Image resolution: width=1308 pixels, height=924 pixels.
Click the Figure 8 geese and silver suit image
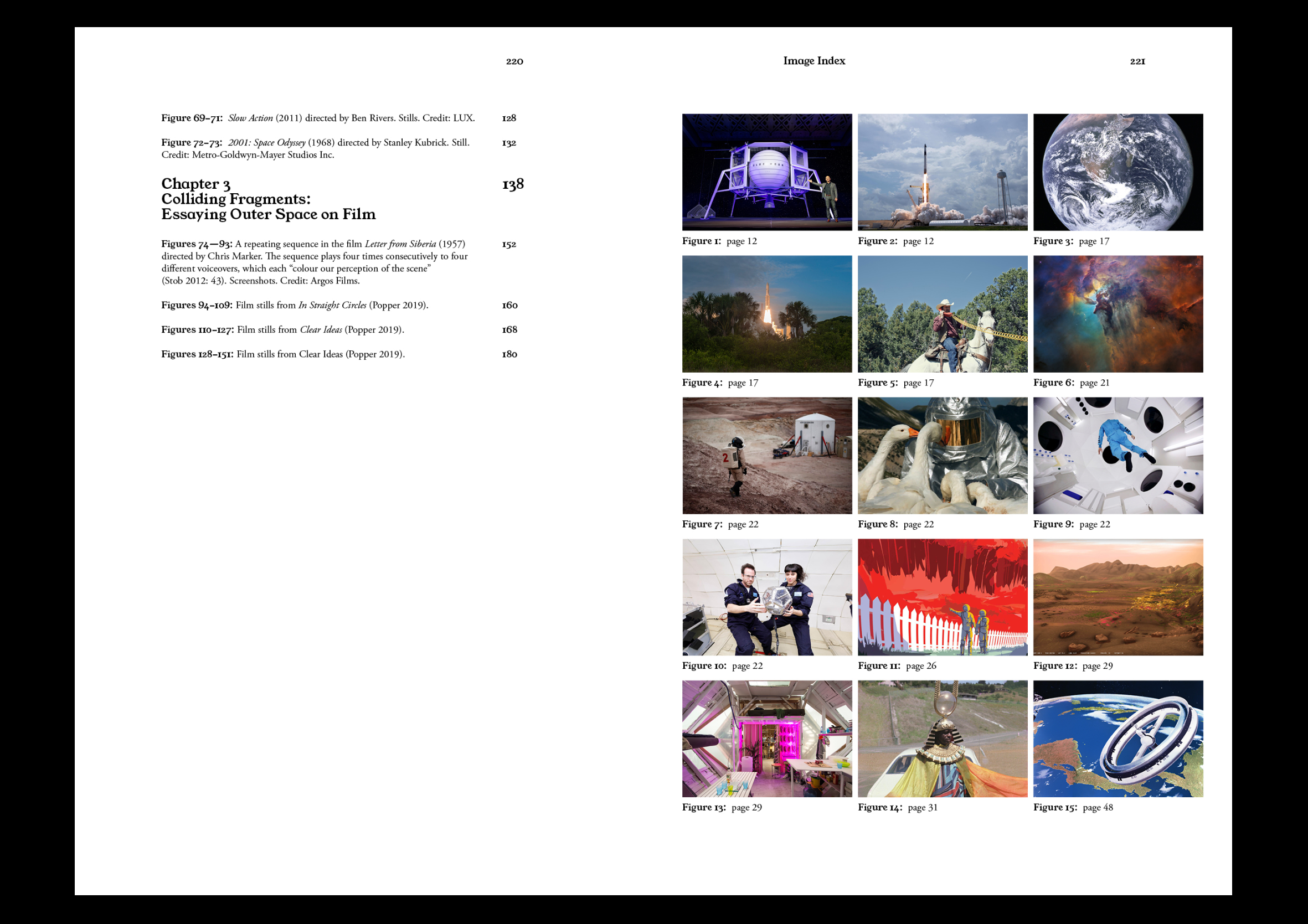click(x=943, y=455)
